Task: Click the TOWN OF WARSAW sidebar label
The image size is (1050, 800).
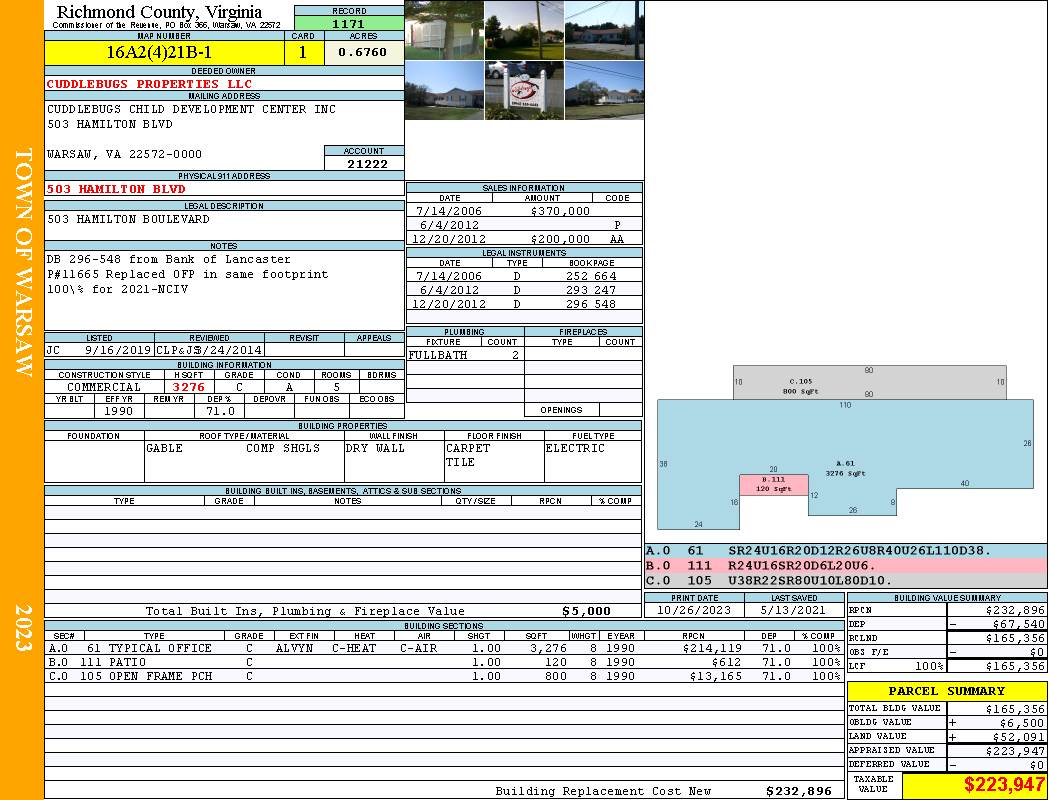Action: coord(23,262)
